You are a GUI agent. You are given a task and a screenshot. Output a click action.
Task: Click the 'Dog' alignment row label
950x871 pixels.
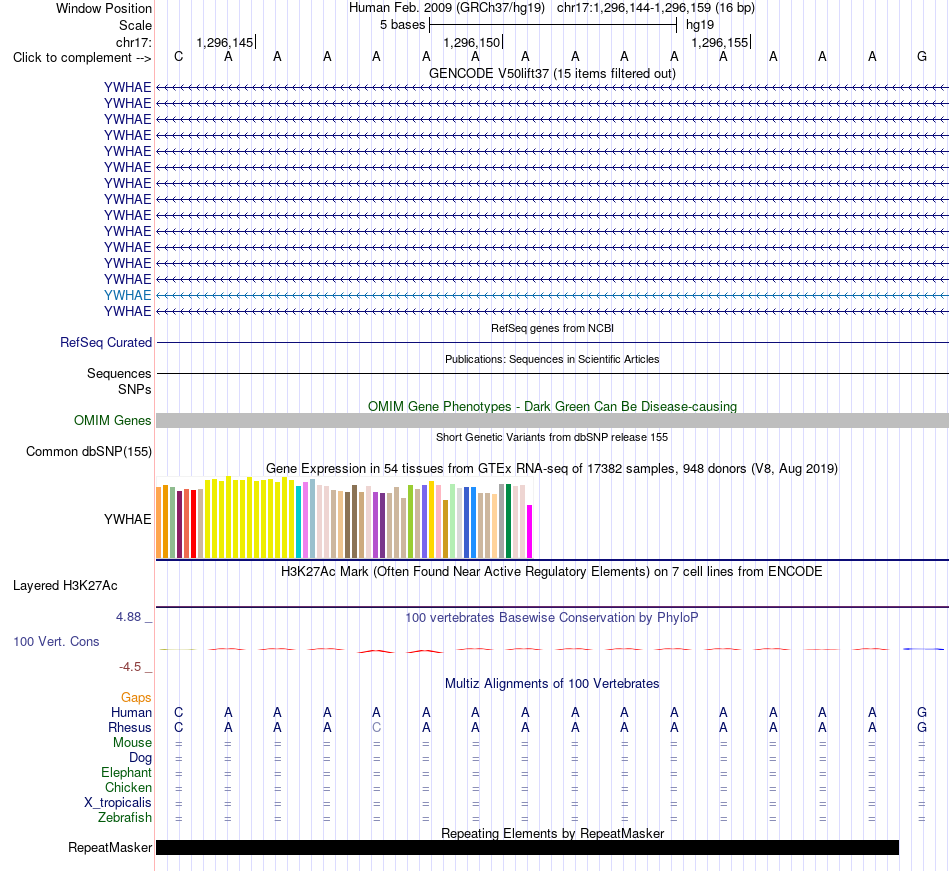tap(140, 757)
